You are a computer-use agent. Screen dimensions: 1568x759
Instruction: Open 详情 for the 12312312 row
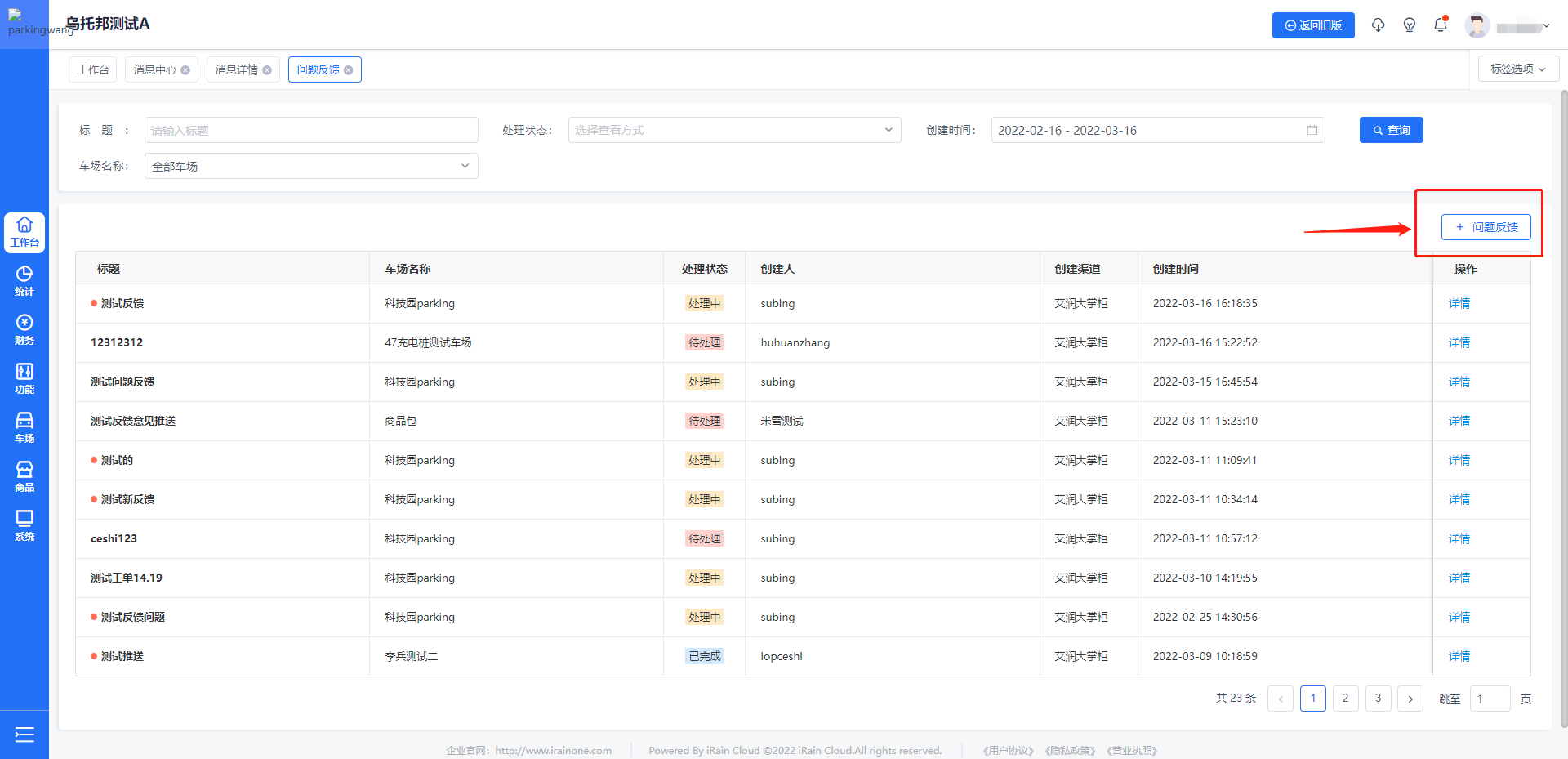click(1459, 342)
